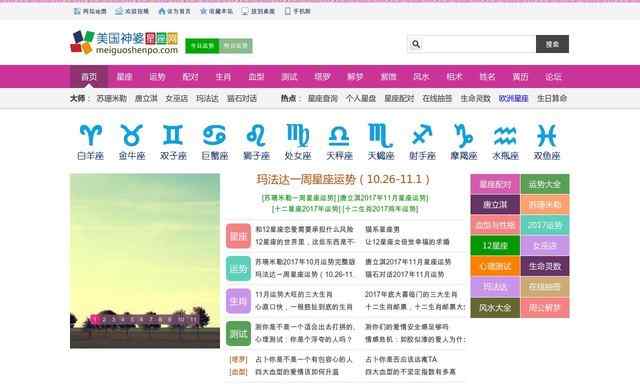This screenshot has height=384, width=640.
Task: Click the green 运势大全 tile
Action: coord(545,184)
